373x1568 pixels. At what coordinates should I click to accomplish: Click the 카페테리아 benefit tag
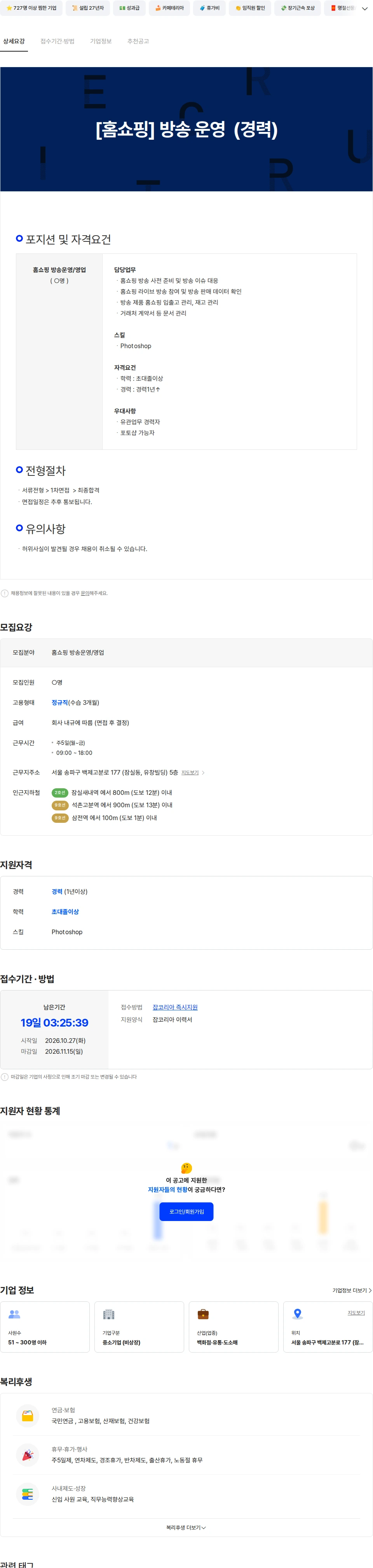pos(169,8)
